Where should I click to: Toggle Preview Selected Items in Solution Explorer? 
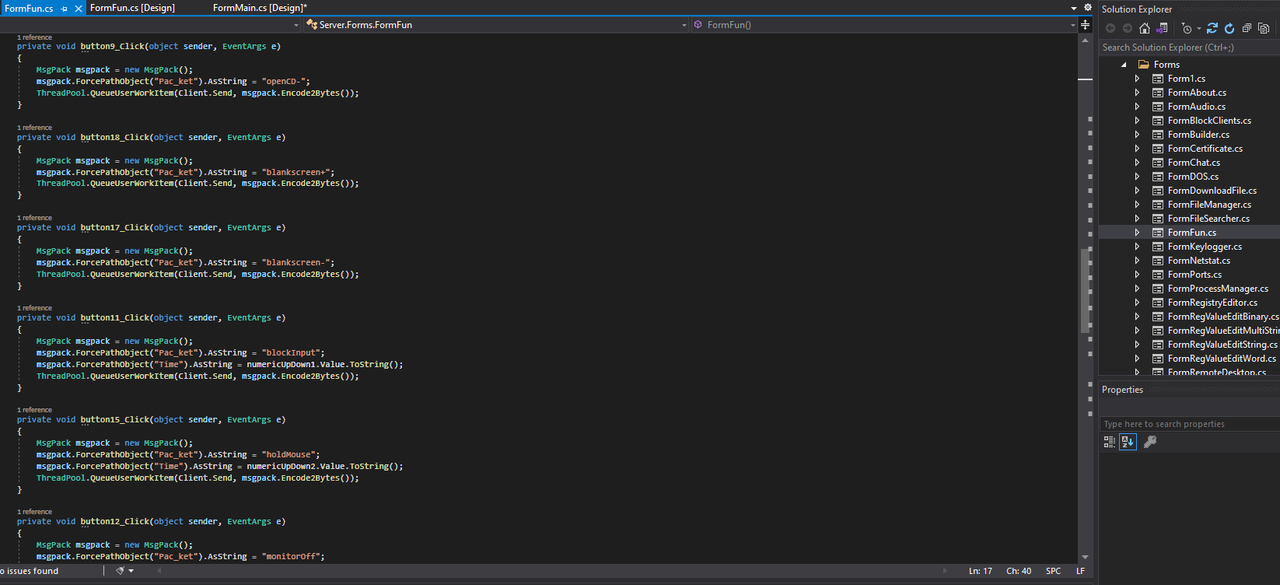[x=1264, y=28]
